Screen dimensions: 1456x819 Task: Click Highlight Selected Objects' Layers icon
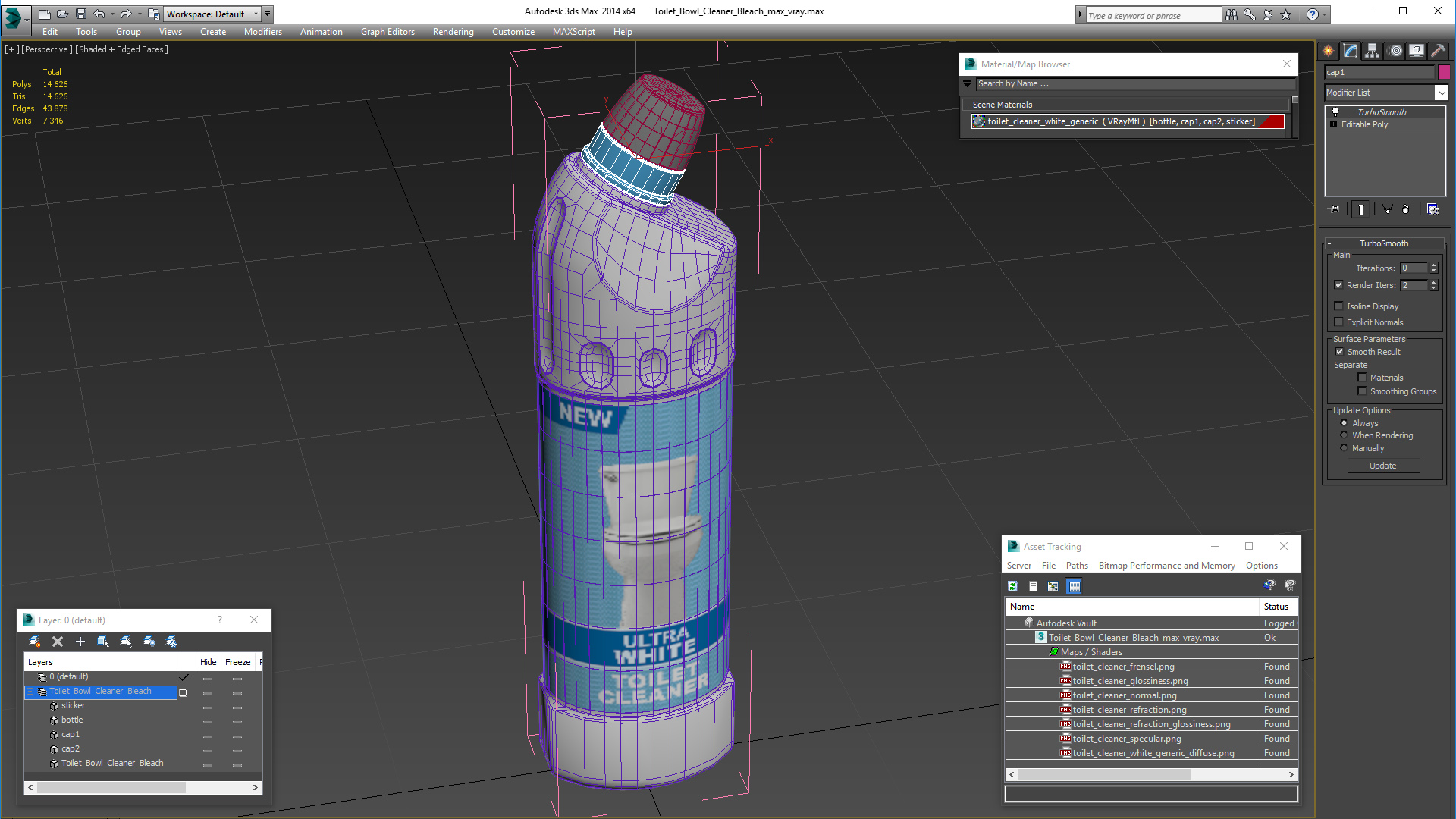126,642
